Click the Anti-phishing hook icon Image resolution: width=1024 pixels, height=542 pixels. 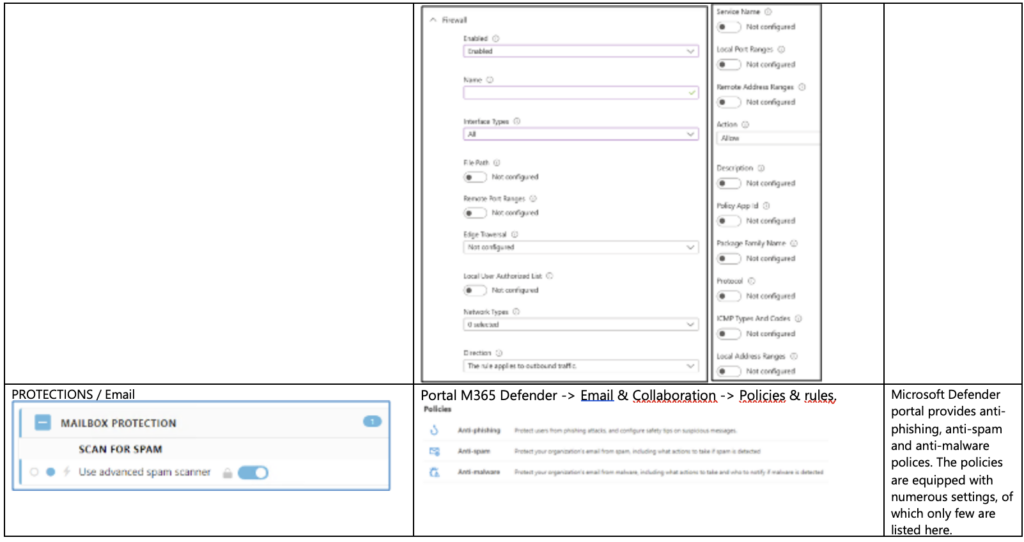point(433,433)
